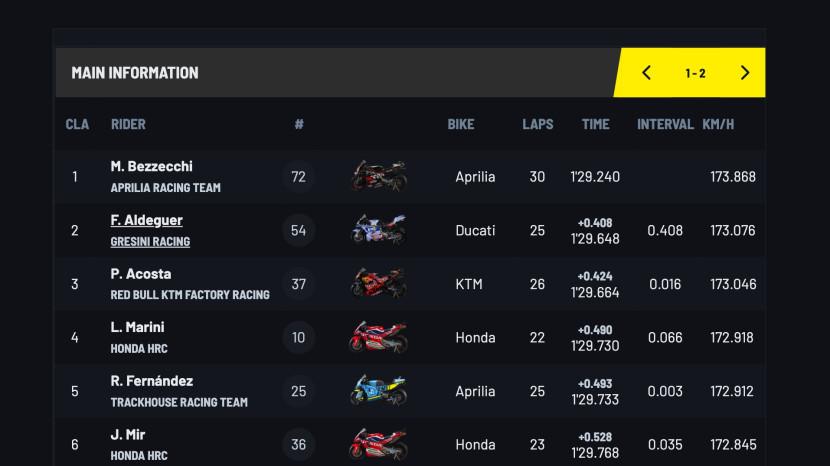The height and width of the screenshot is (466, 830).
Task: Click the Main Information section header
Action: click(135, 73)
